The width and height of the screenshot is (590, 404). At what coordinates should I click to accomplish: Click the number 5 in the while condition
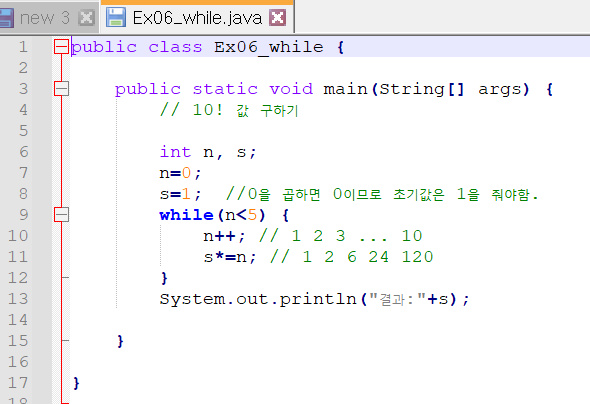tap(252, 215)
